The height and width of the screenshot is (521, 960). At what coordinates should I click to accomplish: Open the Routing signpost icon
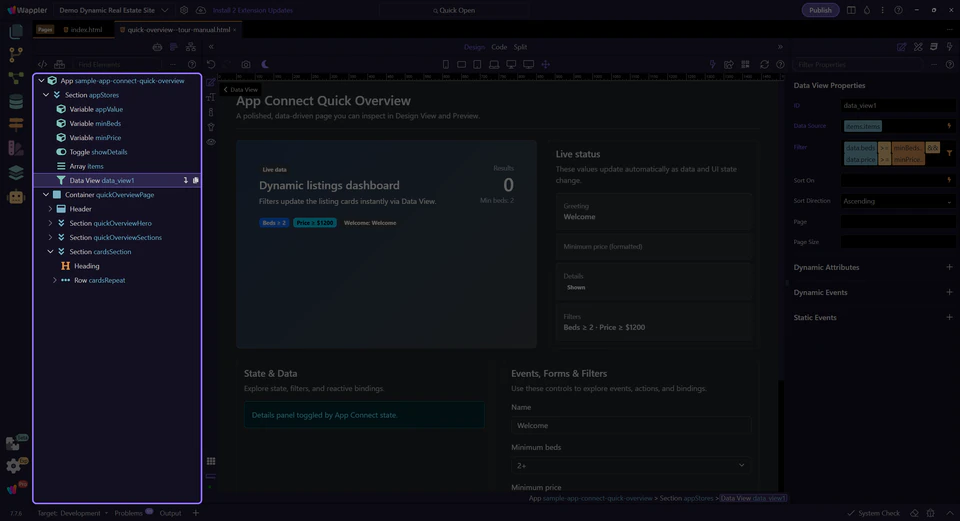point(16,124)
